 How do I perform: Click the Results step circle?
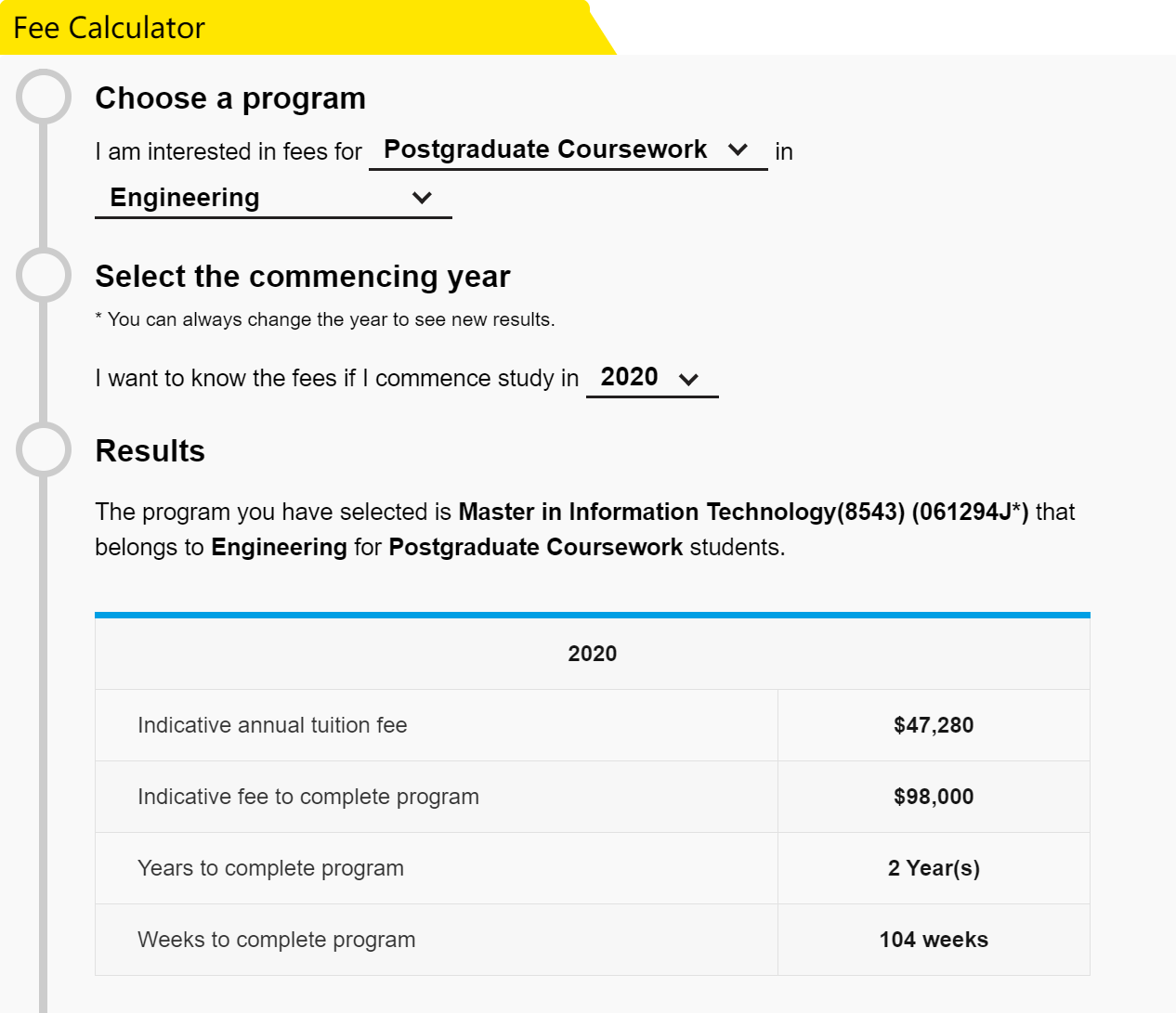pos(44,449)
